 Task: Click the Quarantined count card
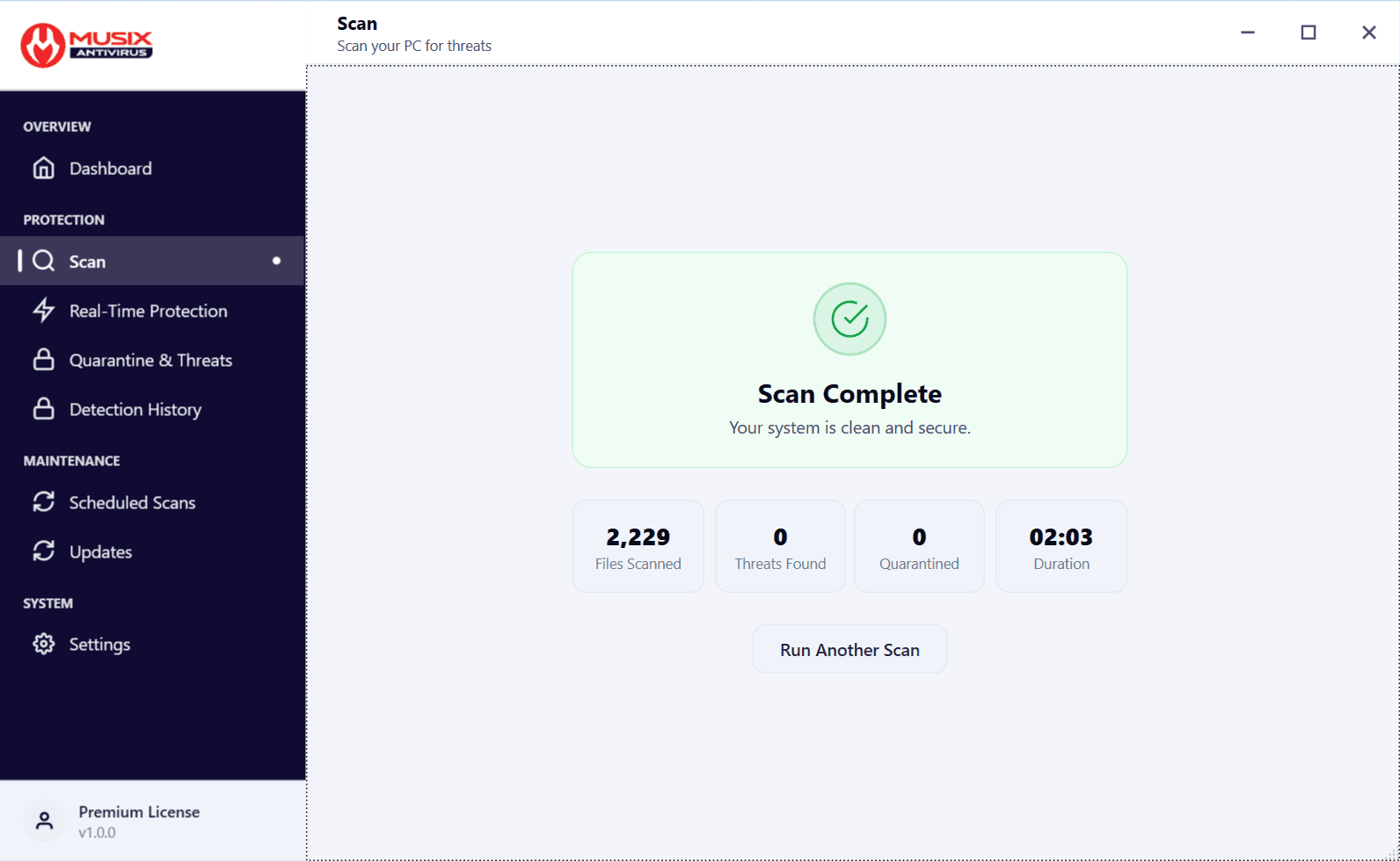pos(919,546)
